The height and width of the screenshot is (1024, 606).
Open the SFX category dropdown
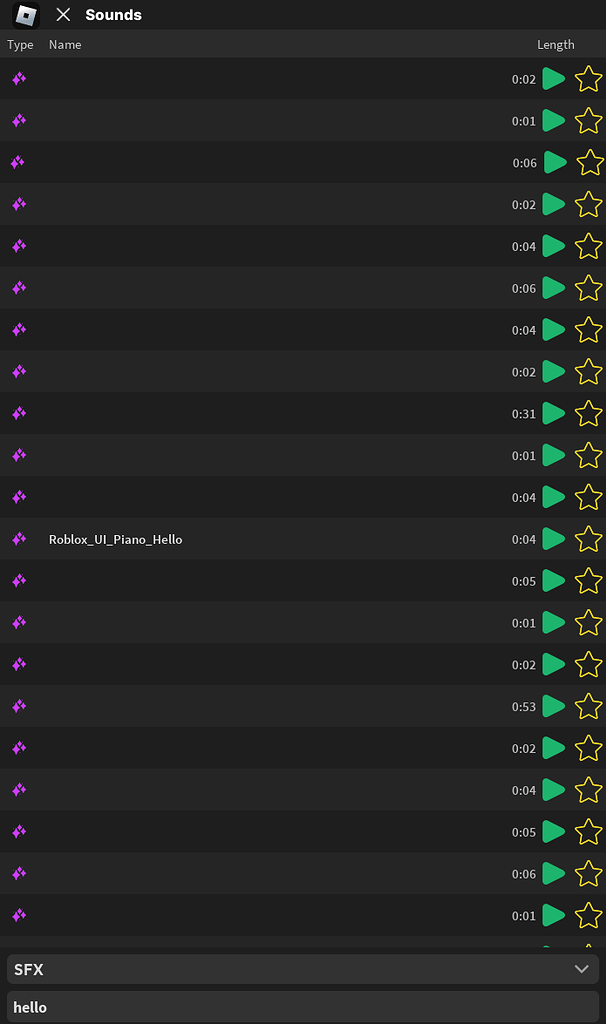point(300,969)
